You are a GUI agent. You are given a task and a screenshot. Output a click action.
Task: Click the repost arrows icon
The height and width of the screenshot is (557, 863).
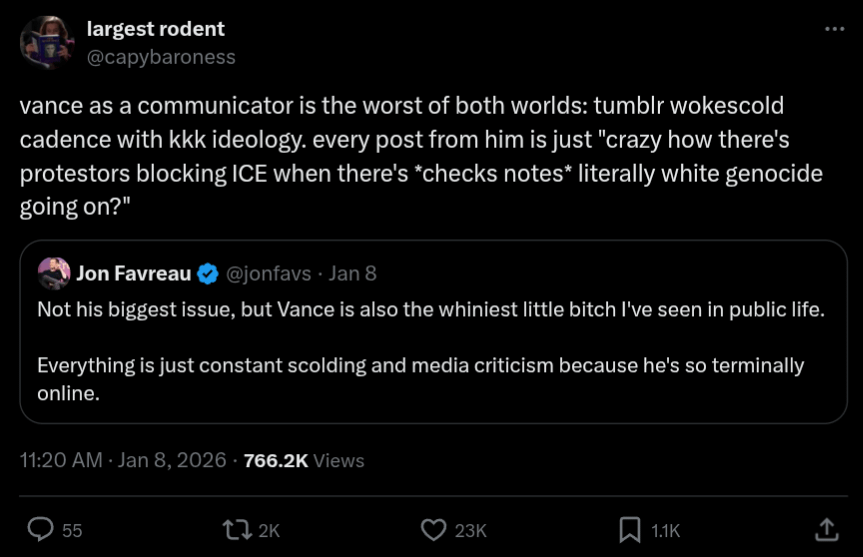[238, 529]
